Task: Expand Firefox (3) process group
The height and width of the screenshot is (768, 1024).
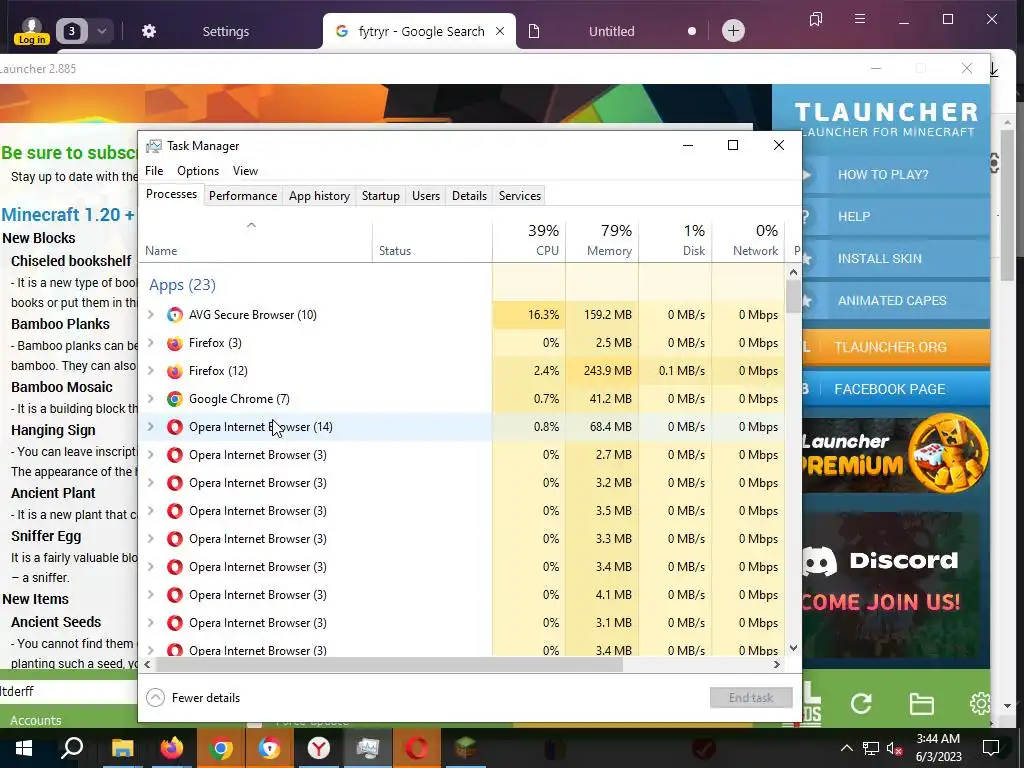Action: pyautogui.click(x=151, y=343)
